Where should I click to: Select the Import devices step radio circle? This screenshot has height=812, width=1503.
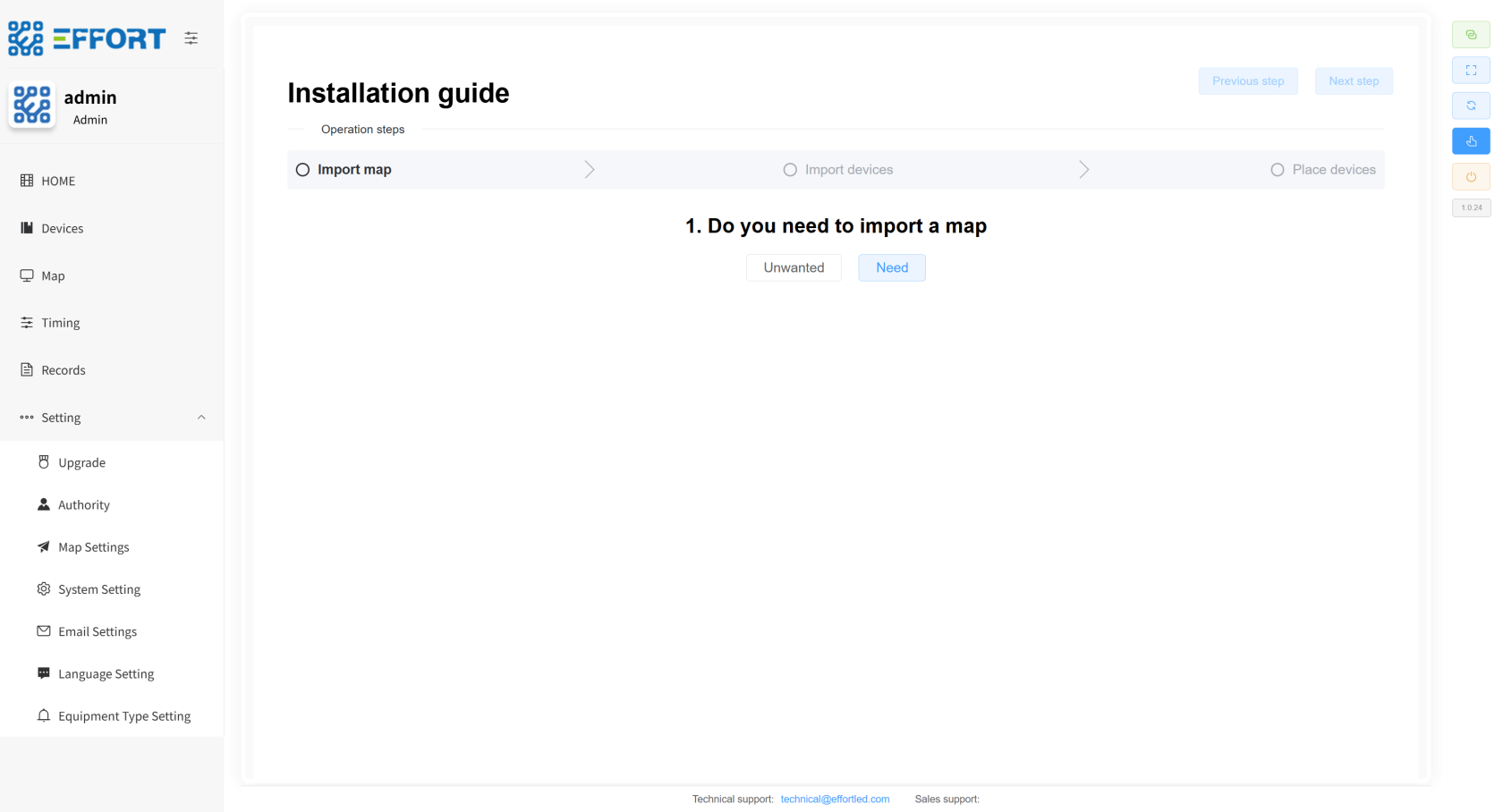[790, 170]
